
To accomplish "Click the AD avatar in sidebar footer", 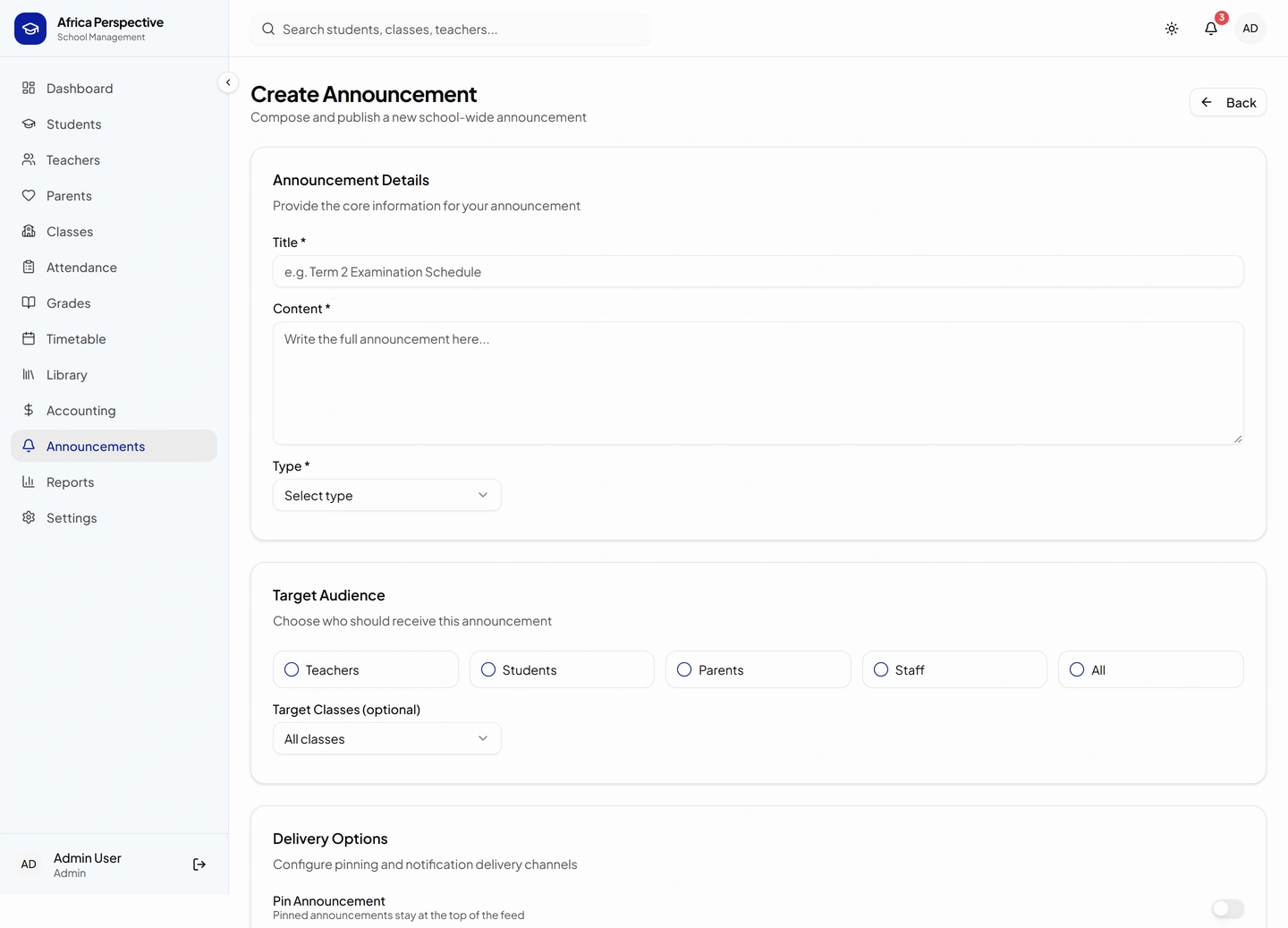I will pos(29,864).
